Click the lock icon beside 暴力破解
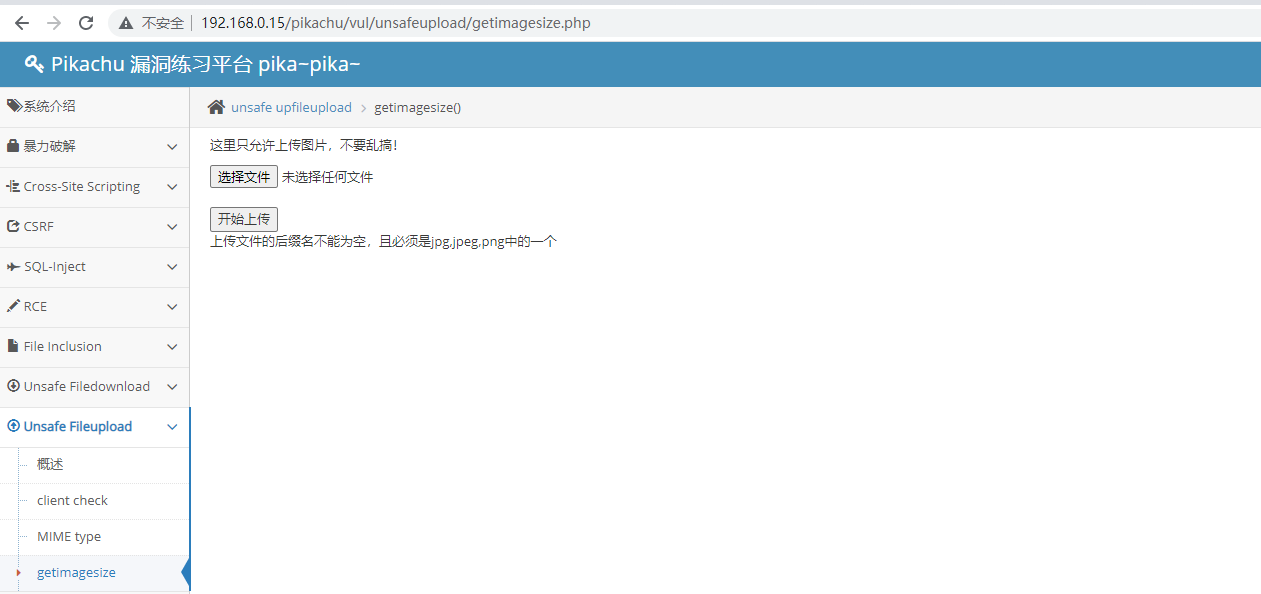The width and height of the screenshot is (1261, 594). pos(14,146)
